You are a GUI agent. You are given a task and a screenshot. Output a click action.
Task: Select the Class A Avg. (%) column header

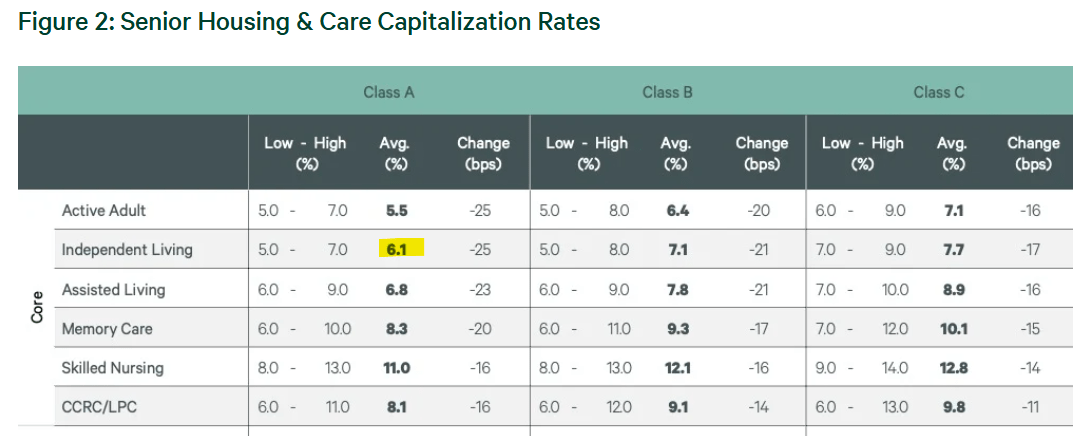tap(395, 153)
